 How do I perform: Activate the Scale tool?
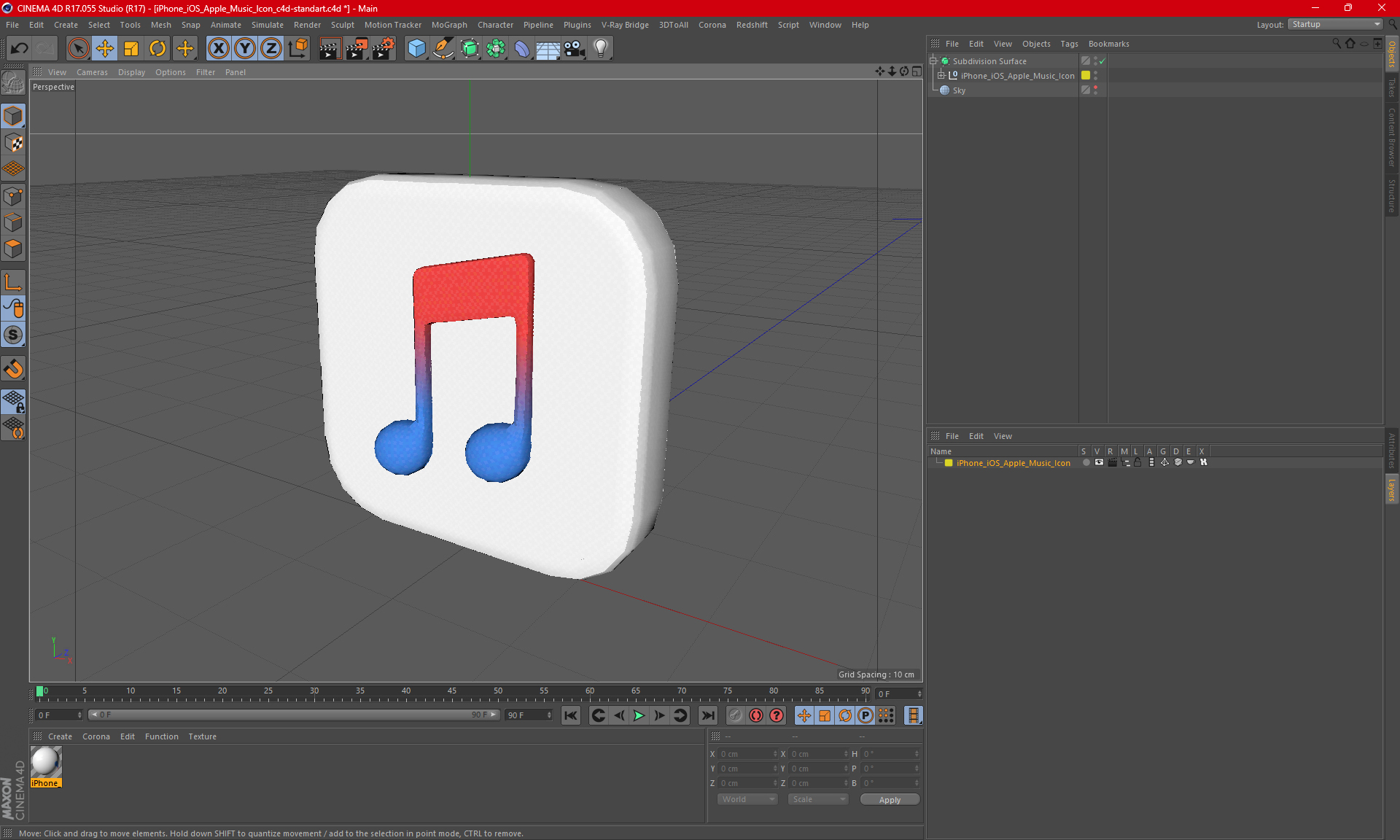click(x=131, y=49)
